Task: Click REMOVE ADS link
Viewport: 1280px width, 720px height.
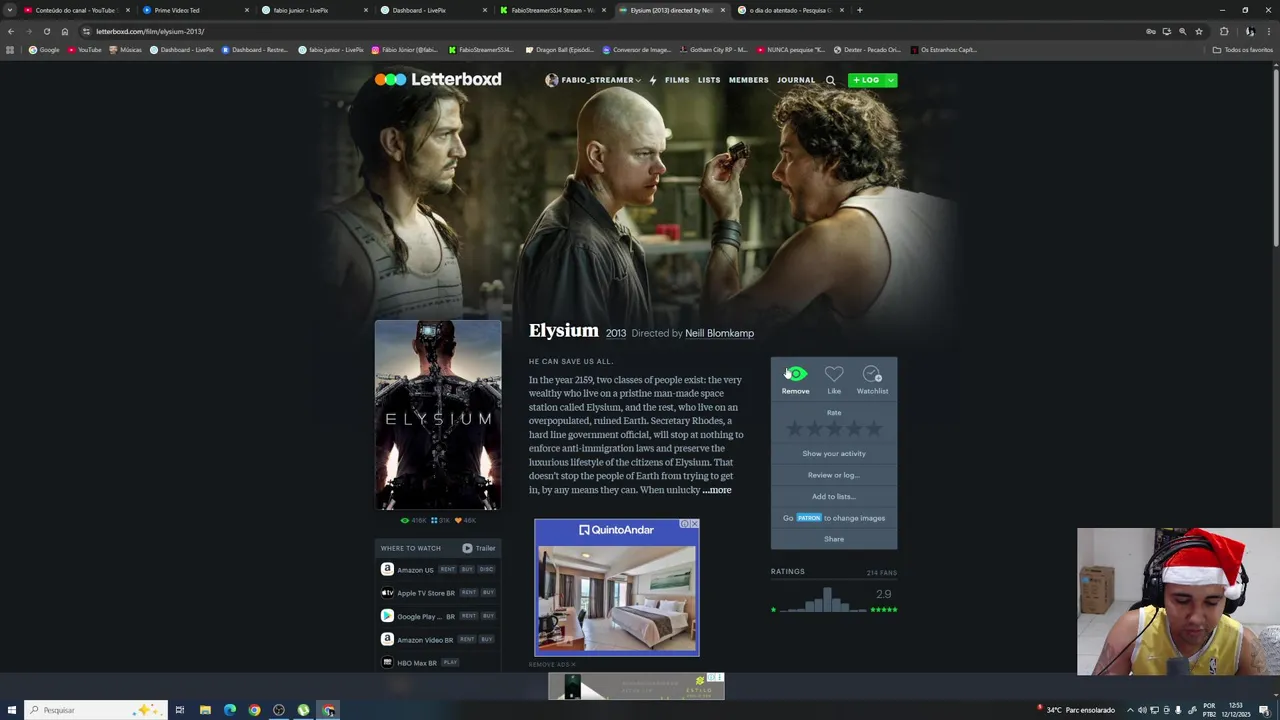Action: [x=552, y=665]
